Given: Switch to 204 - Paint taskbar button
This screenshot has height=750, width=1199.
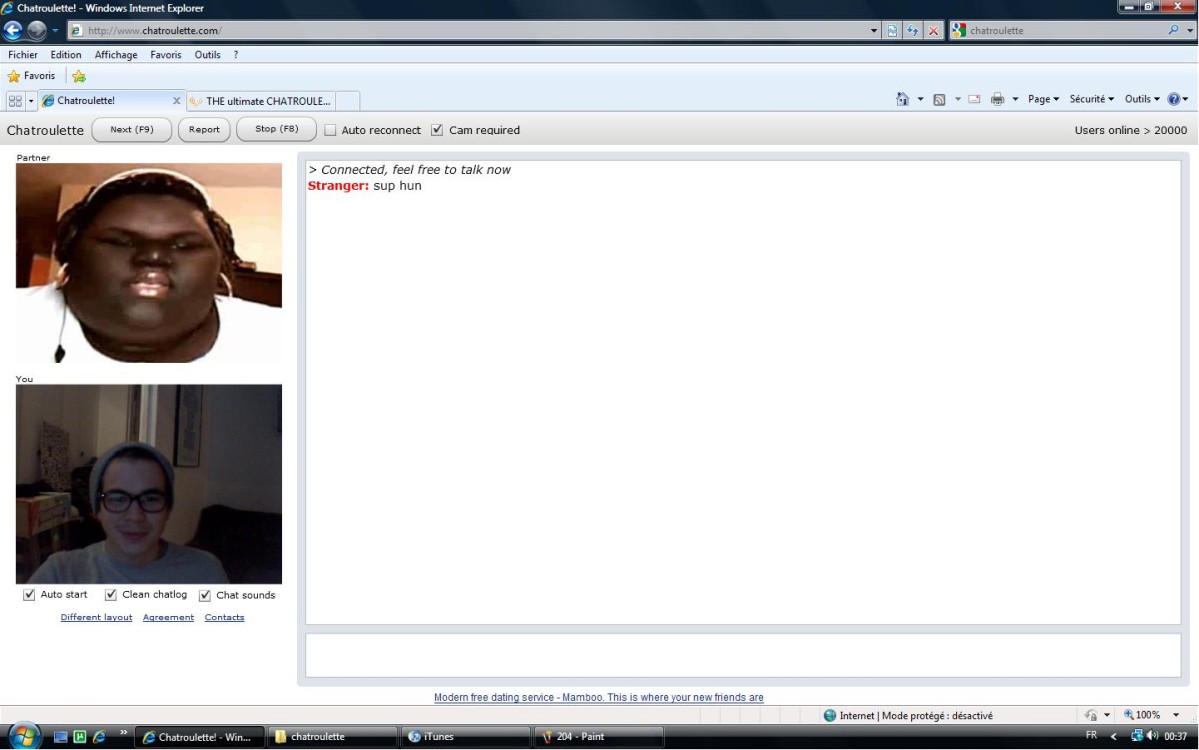Looking at the screenshot, I should point(599,737).
